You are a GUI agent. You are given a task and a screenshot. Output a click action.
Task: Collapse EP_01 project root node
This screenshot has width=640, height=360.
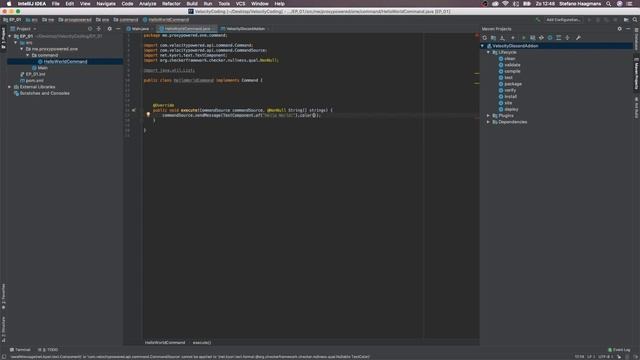(x=10, y=36)
